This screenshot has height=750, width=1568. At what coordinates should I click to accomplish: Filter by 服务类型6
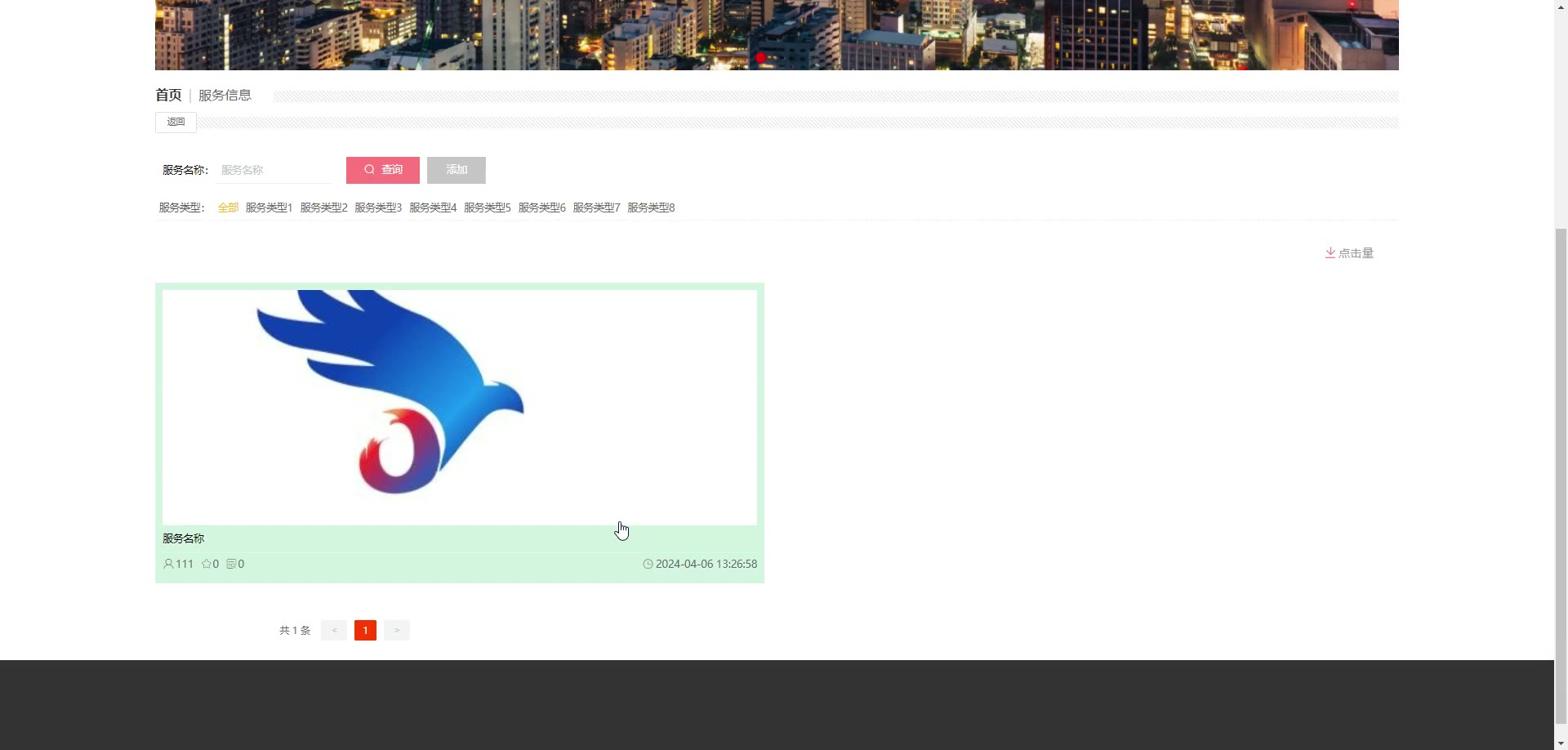click(542, 208)
